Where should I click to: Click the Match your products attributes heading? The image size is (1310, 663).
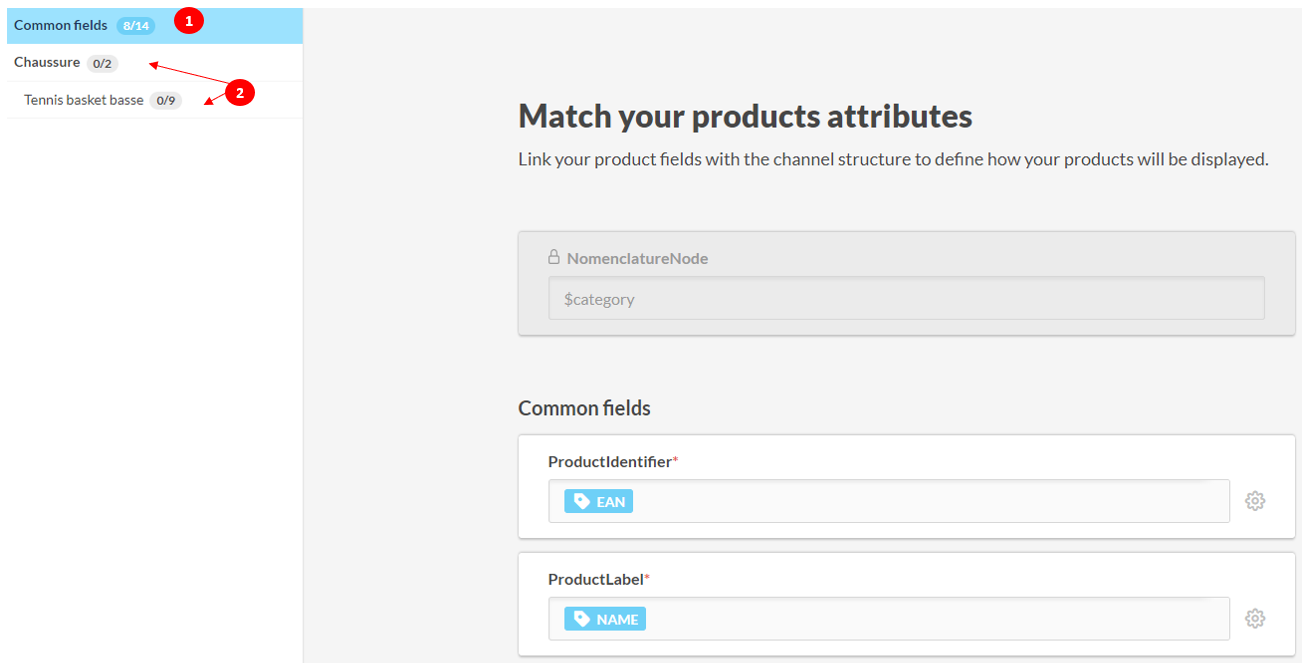click(x=745, y=116)
